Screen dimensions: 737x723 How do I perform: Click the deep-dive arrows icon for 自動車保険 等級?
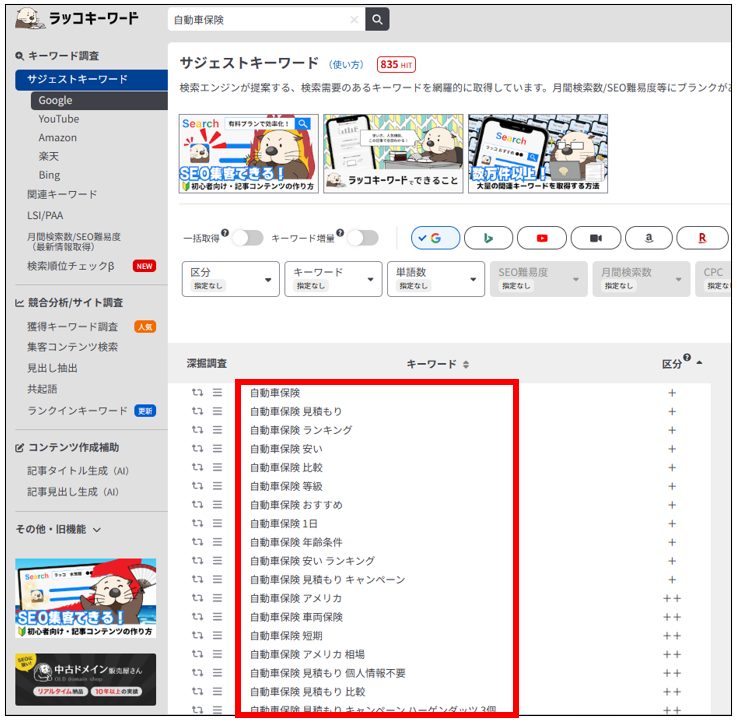197,486
